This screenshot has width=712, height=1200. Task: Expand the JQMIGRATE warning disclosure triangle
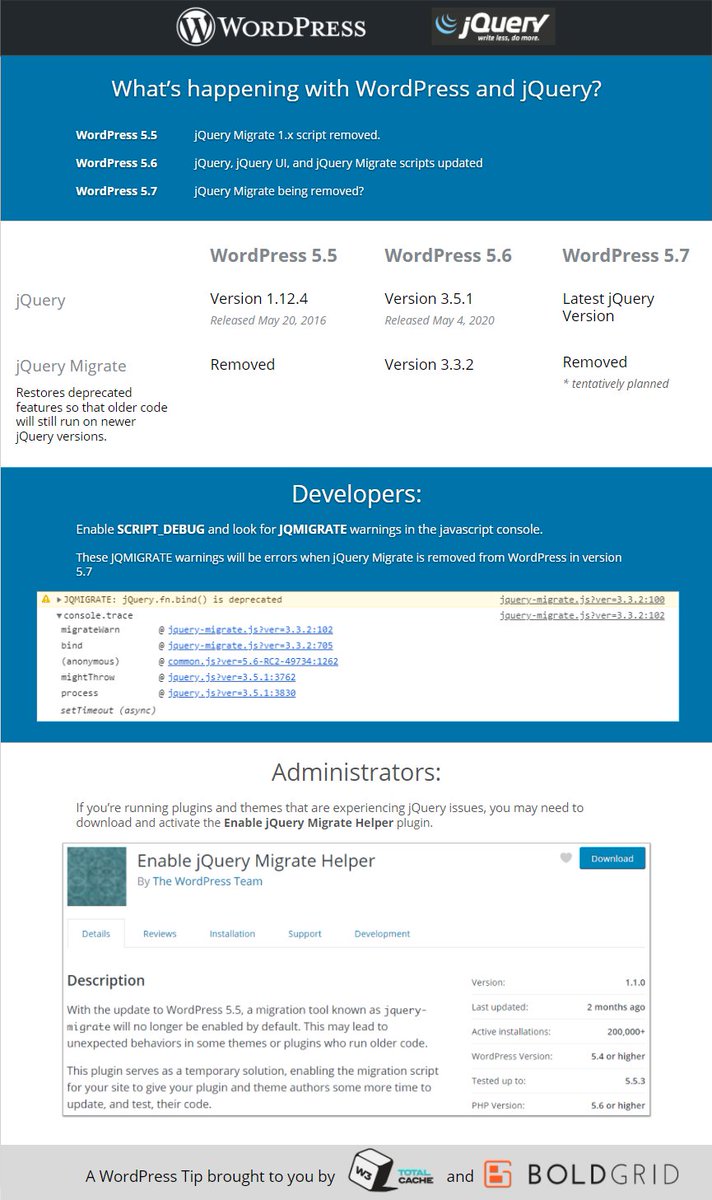click(x=59, y=600)
